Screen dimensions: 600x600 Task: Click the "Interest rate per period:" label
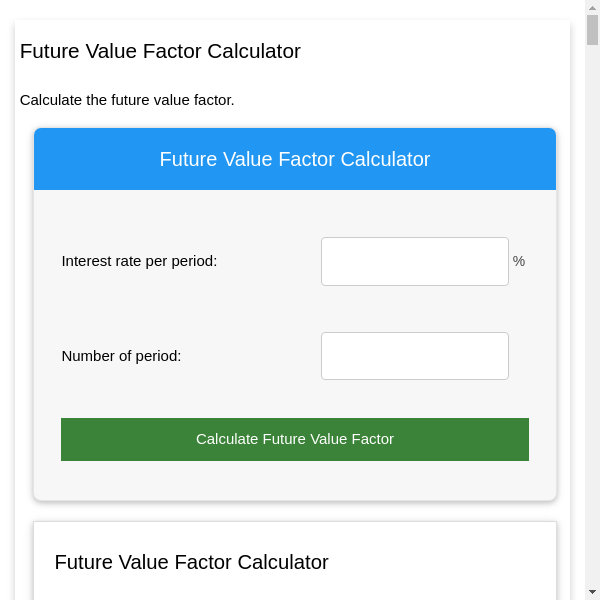tap(139, 261)
